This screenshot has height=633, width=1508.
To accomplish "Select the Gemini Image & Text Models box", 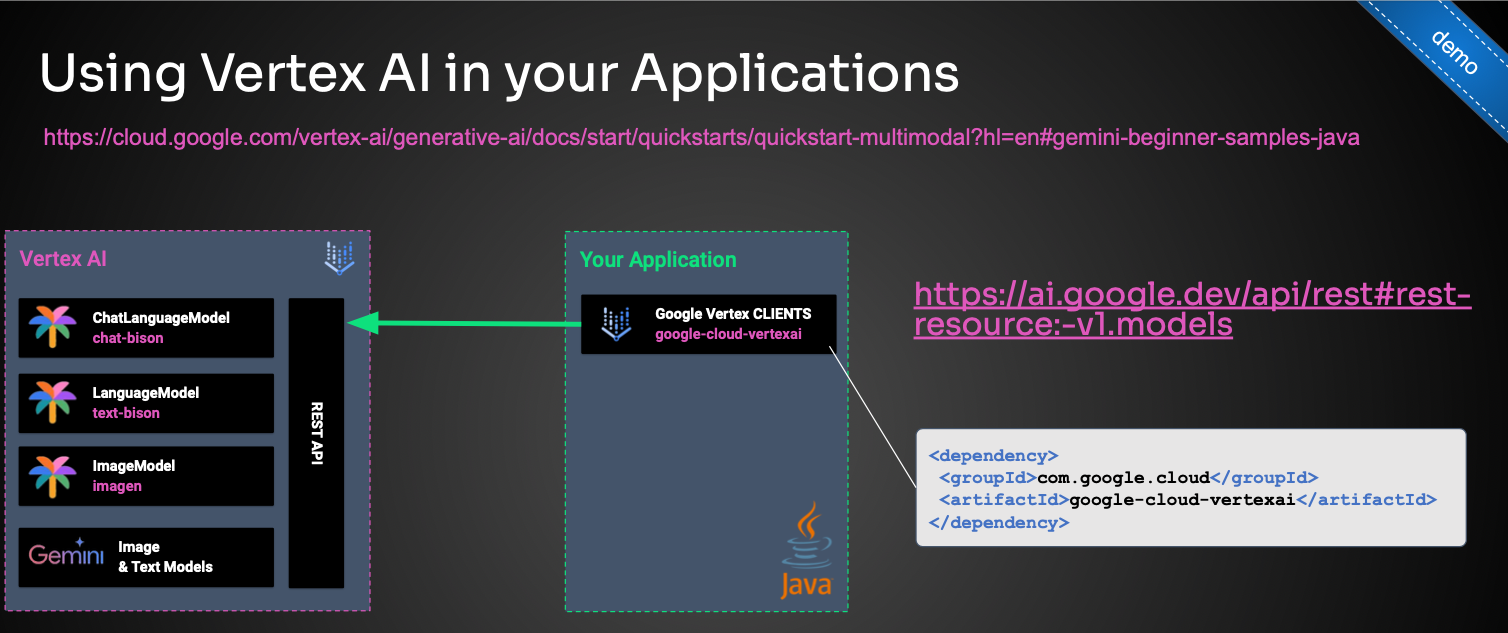I will tap(146, 557).
